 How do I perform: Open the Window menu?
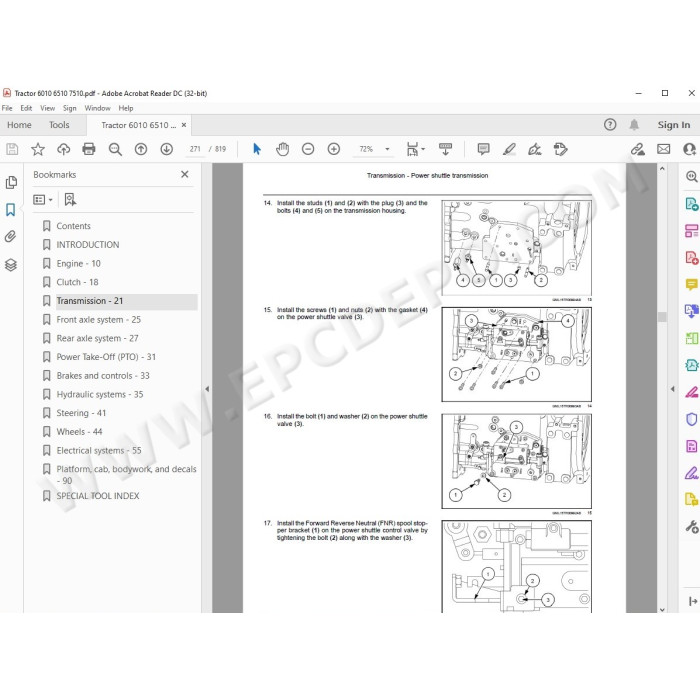tap(97, 108)
